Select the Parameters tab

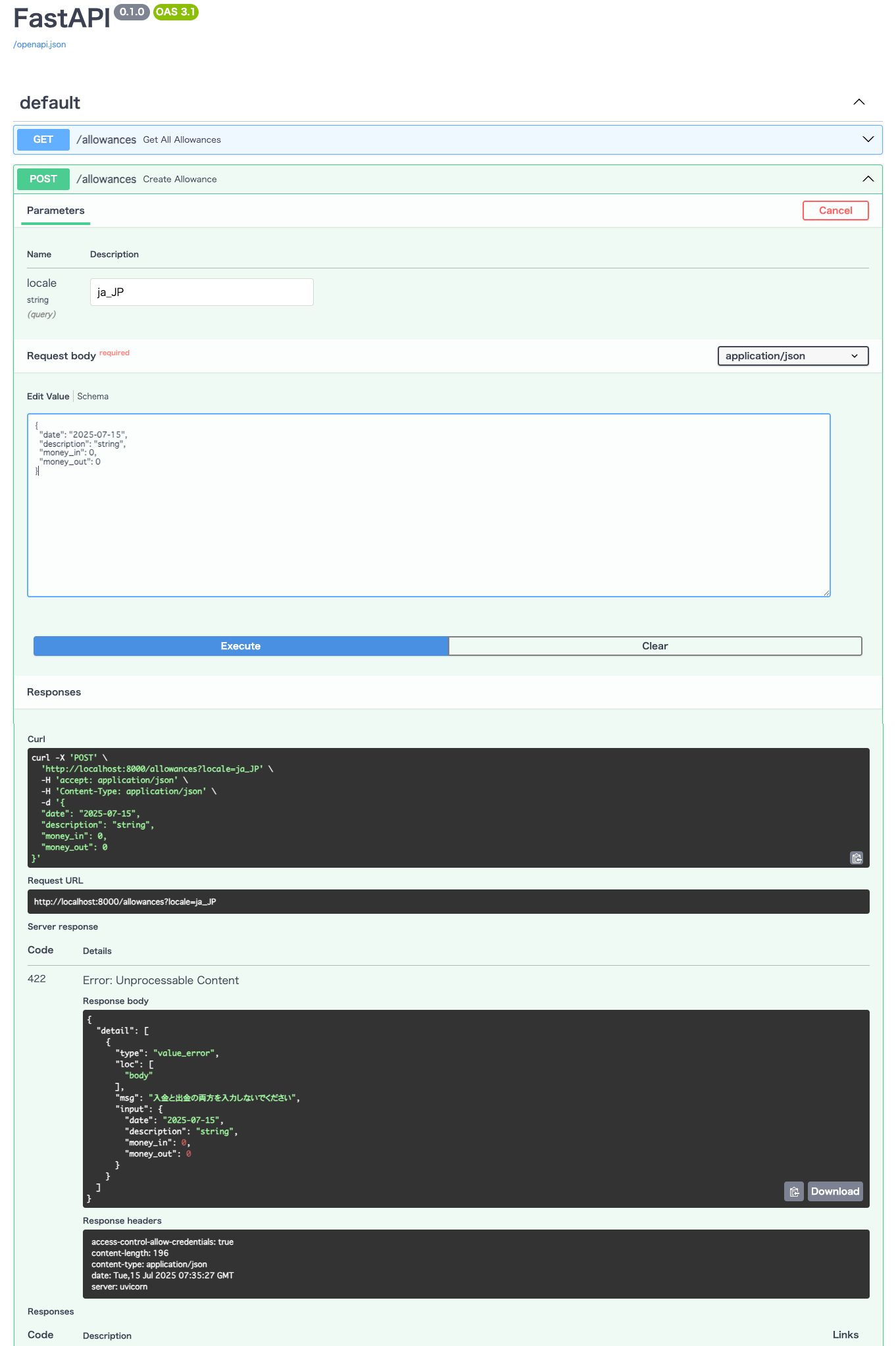56,211
